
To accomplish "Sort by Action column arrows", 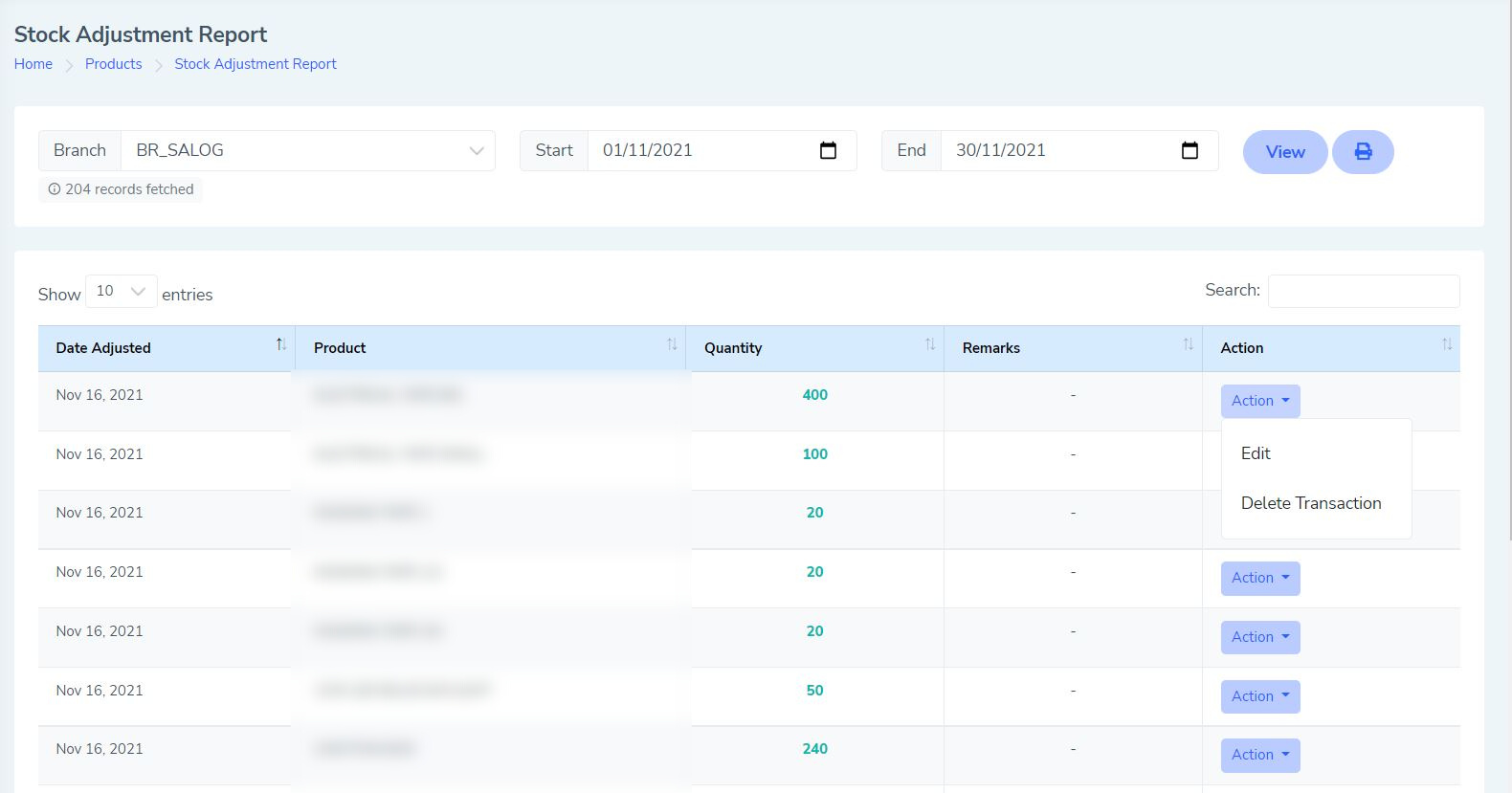I will [1447, 344].
